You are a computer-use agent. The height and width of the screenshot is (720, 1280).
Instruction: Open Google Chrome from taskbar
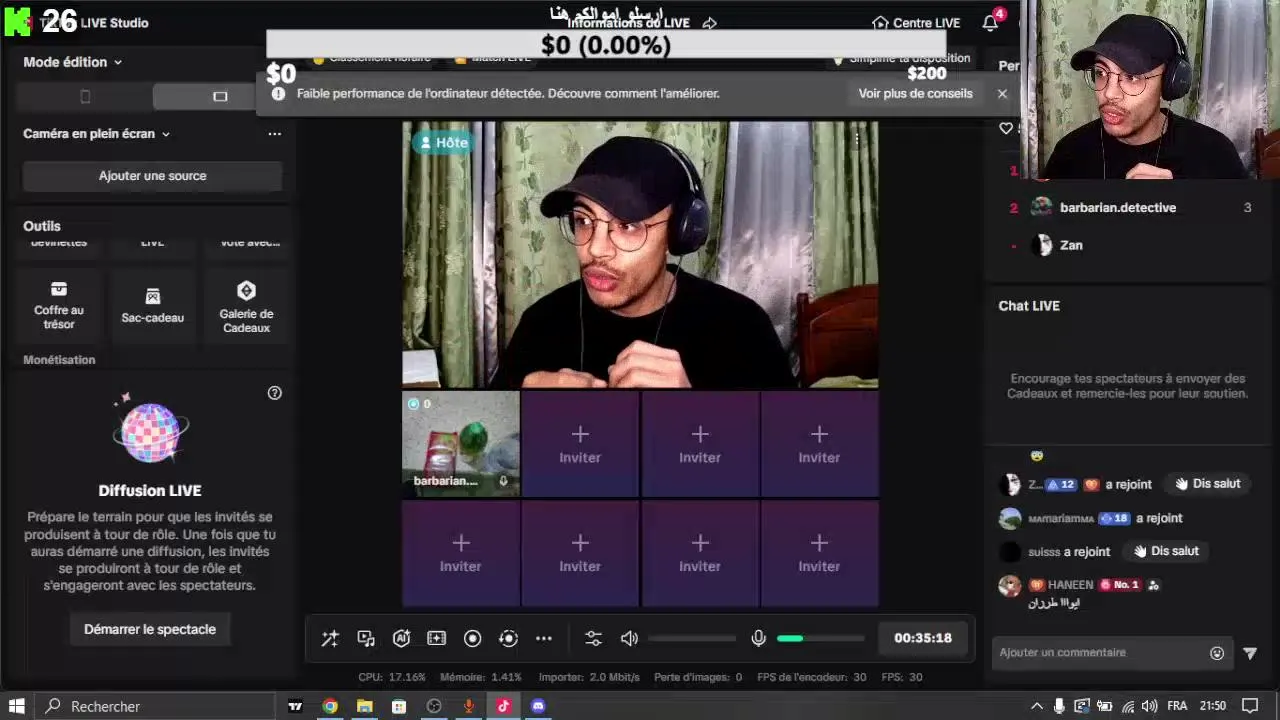(330, 706)
